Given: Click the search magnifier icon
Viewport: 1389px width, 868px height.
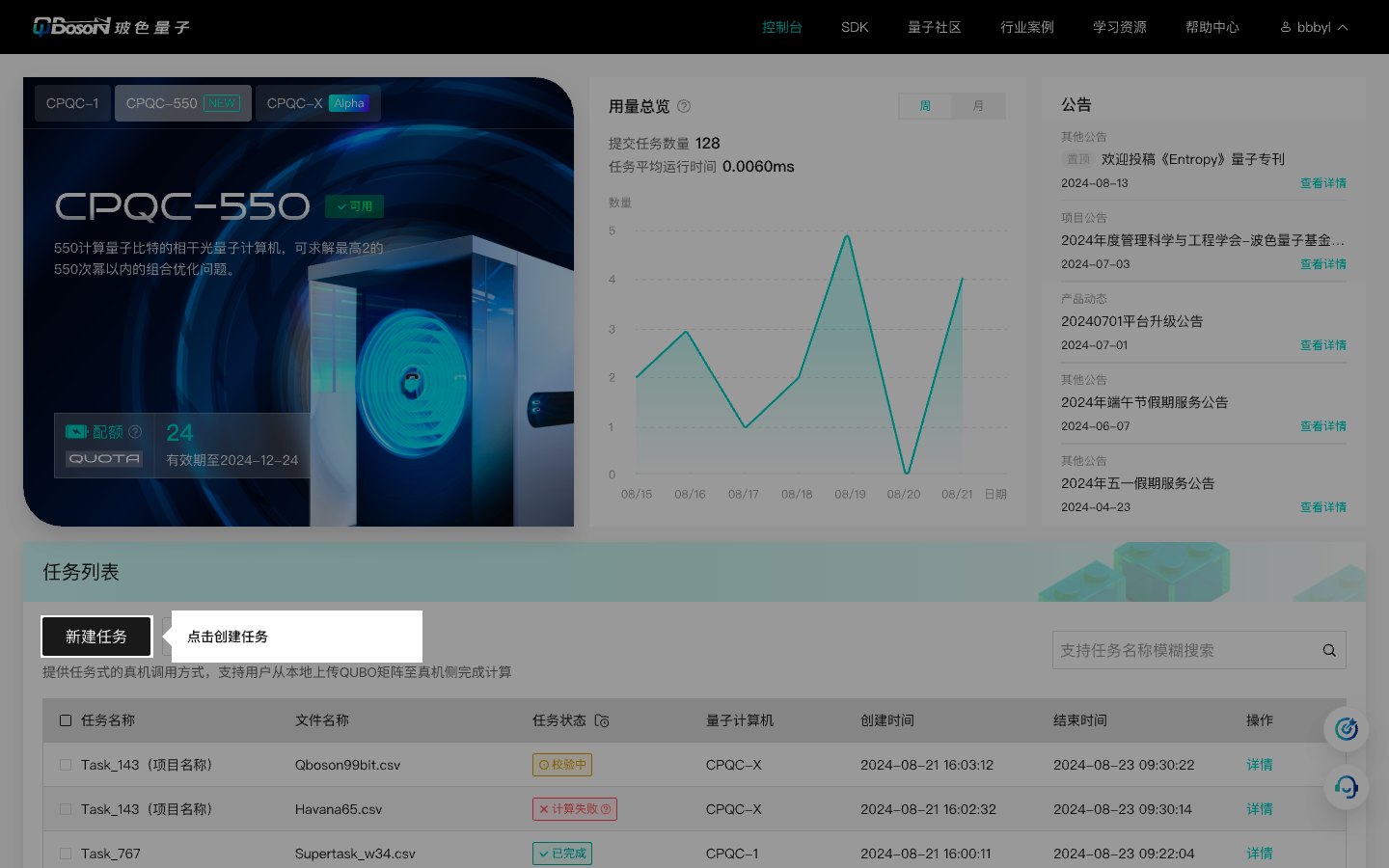Looking at the screenshot, I should 1329,651.
